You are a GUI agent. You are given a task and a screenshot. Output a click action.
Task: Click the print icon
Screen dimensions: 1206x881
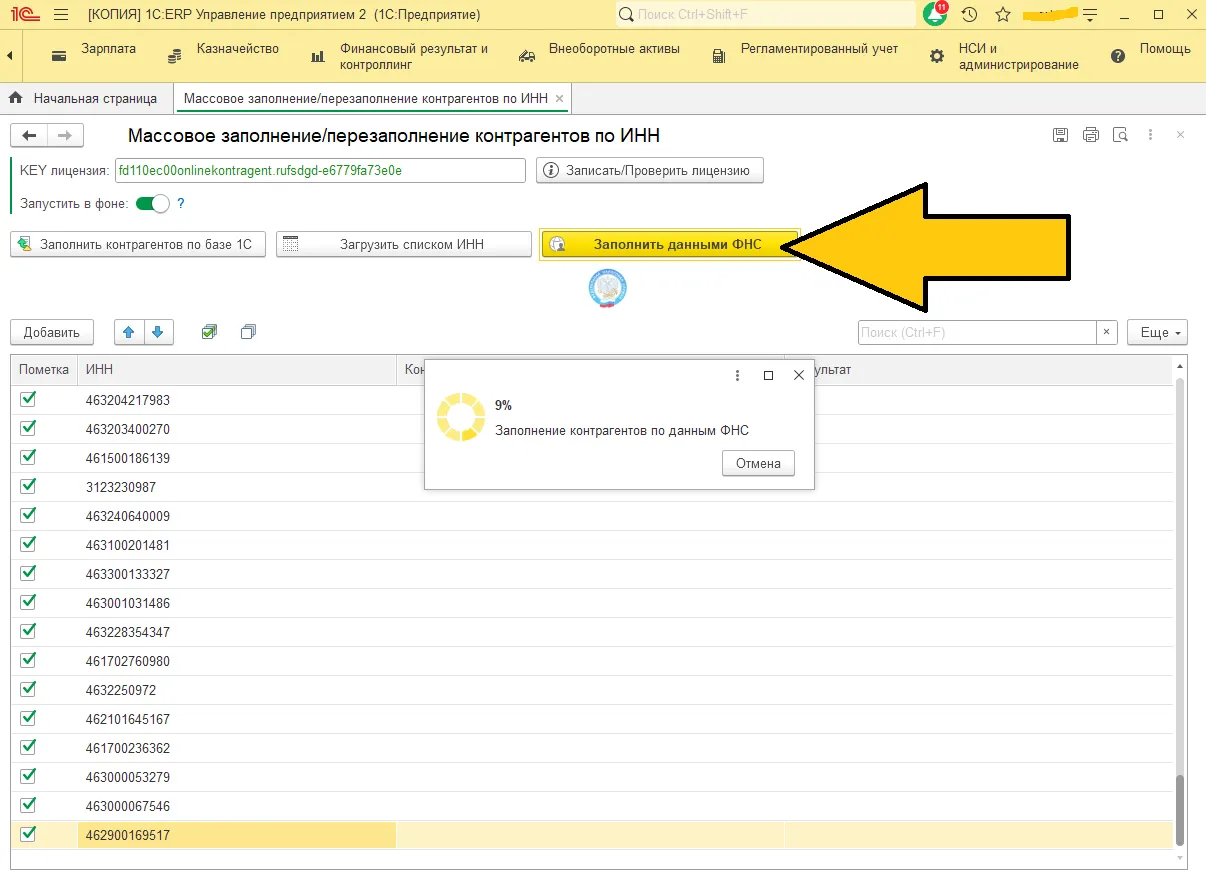[1091, 135]
